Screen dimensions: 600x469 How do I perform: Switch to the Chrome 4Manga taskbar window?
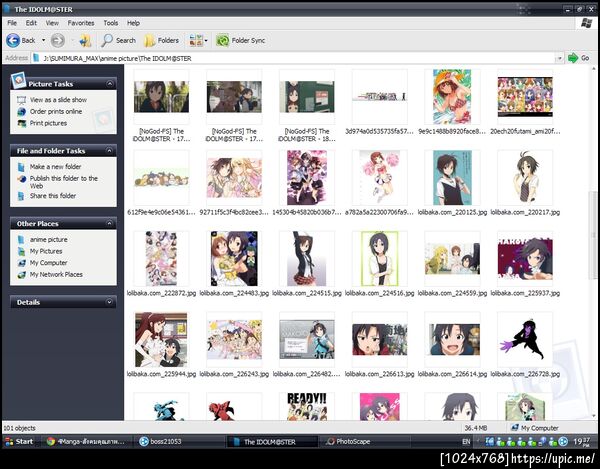(86, 441)
